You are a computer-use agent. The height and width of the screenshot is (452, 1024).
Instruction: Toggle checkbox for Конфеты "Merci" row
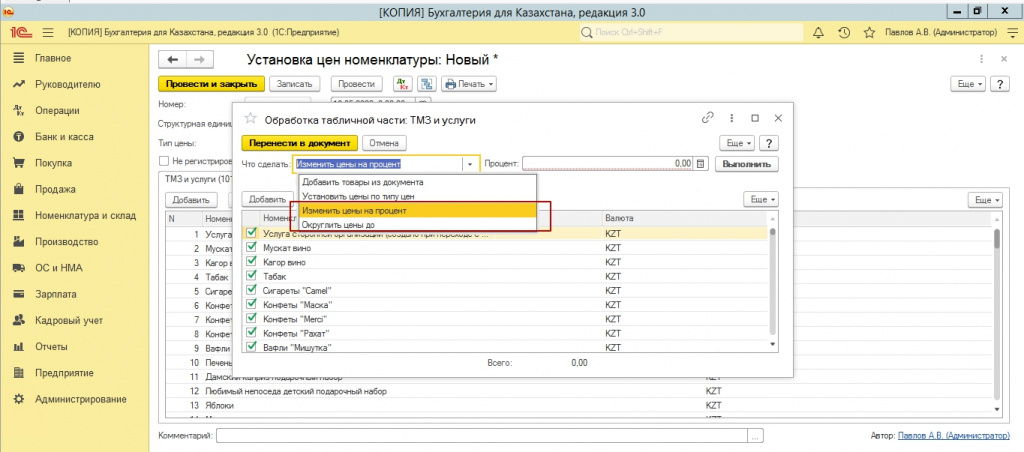(x=251, y=318)
